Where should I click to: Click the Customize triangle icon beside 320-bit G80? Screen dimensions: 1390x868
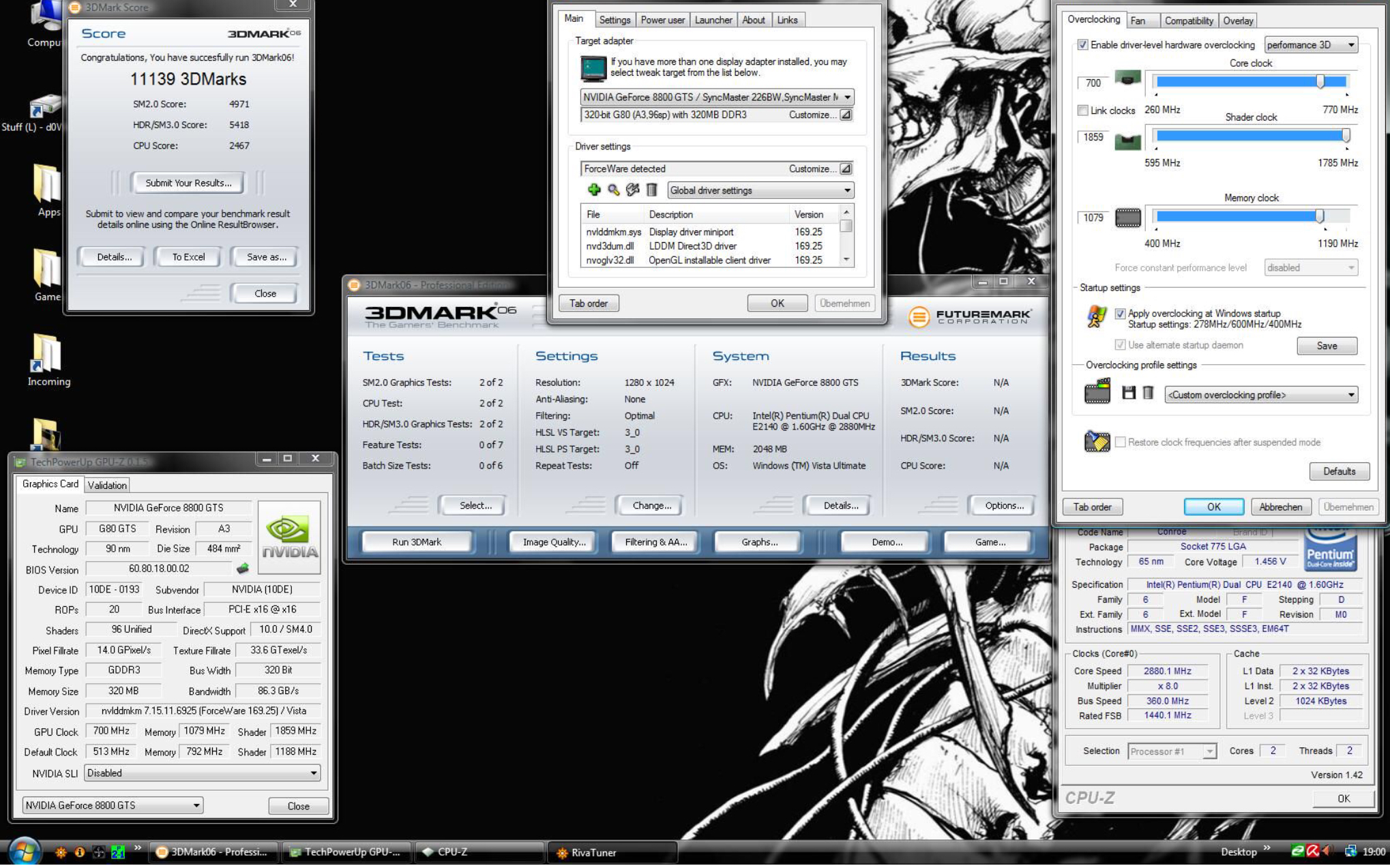(845, 115)
